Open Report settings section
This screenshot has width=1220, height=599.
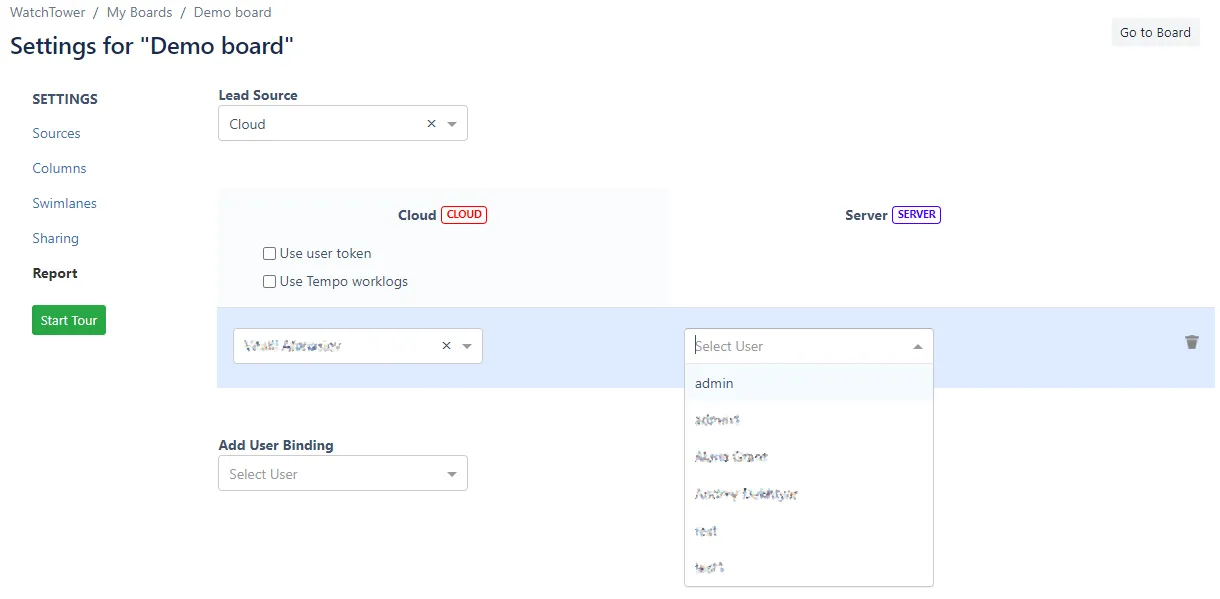[x=54, y=274]
